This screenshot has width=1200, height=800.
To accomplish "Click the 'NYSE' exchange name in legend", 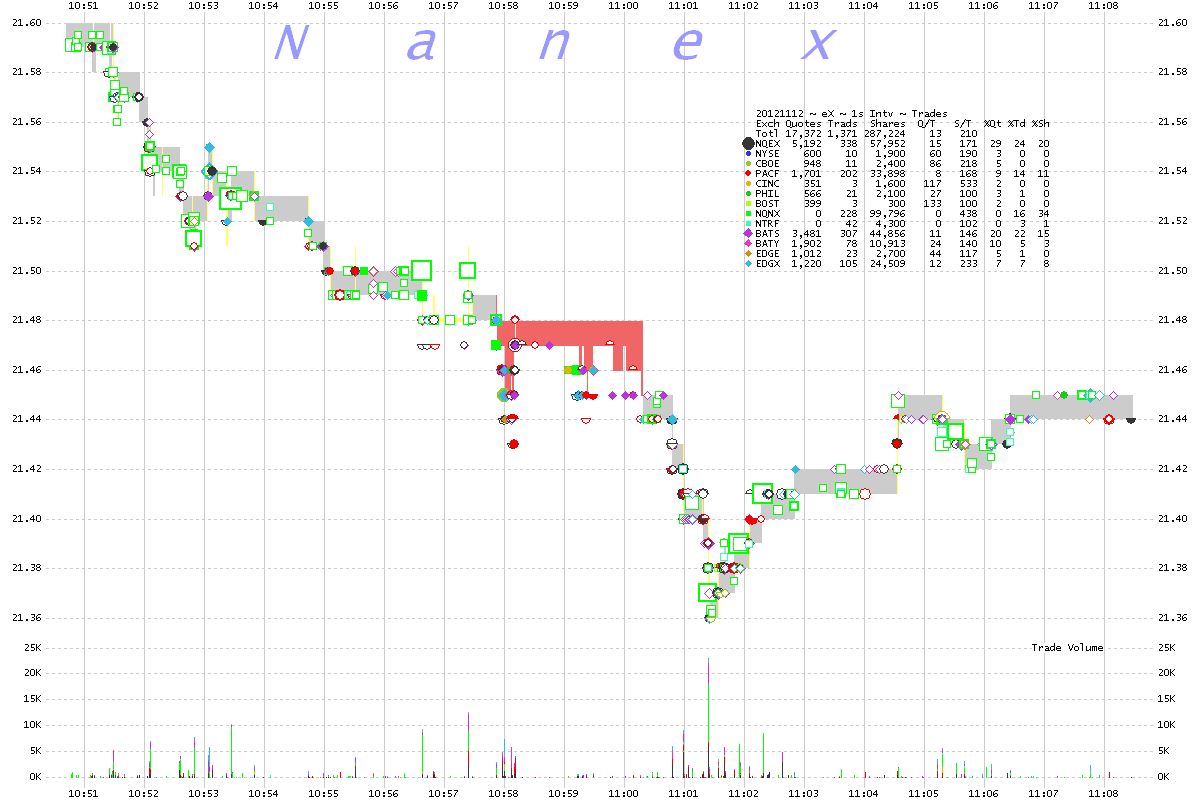I will coord(767,154).
